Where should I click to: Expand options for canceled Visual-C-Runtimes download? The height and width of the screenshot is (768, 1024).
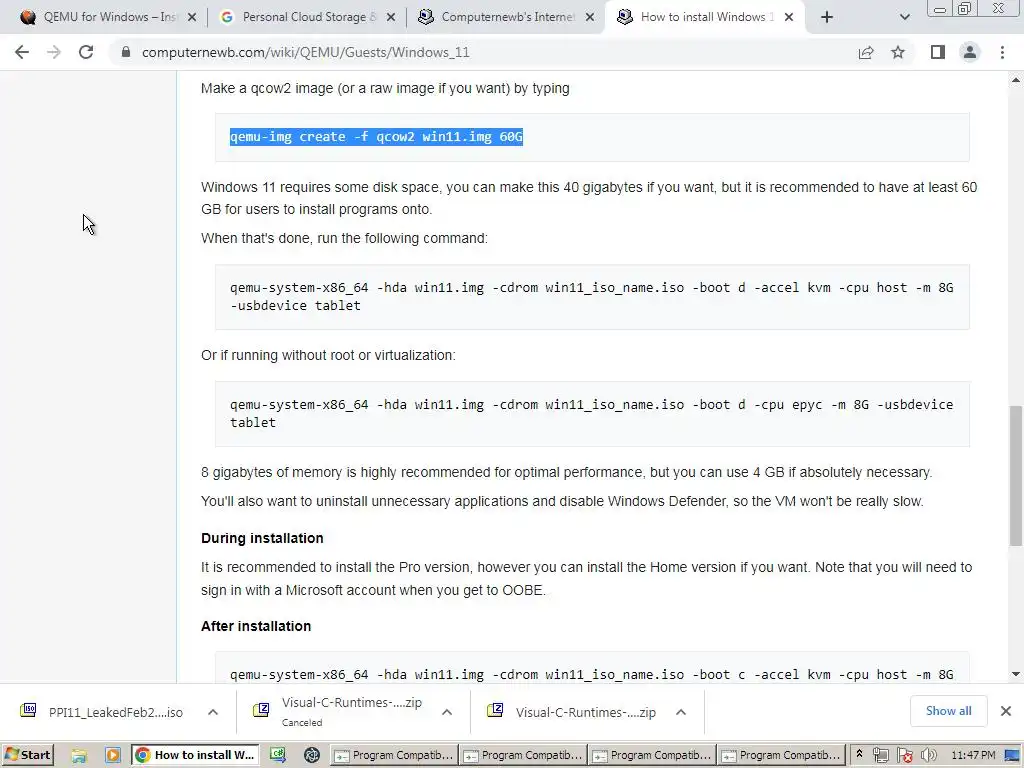pos(447,712)
